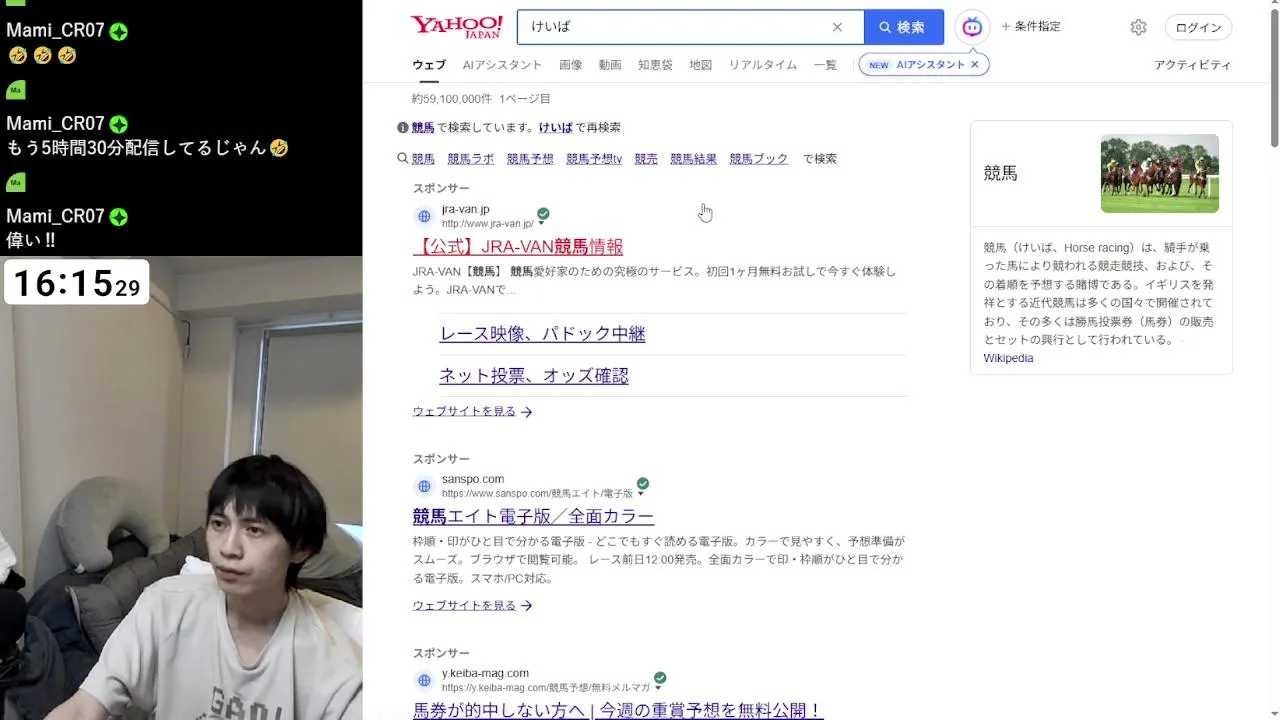1280x720 pixels.
Task: Click the jra-van.jp globe site icon
Action: point(424,216)
